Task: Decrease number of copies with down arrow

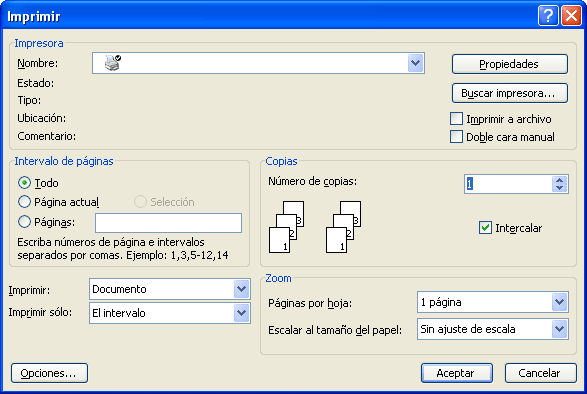Action: click(560, 188)
